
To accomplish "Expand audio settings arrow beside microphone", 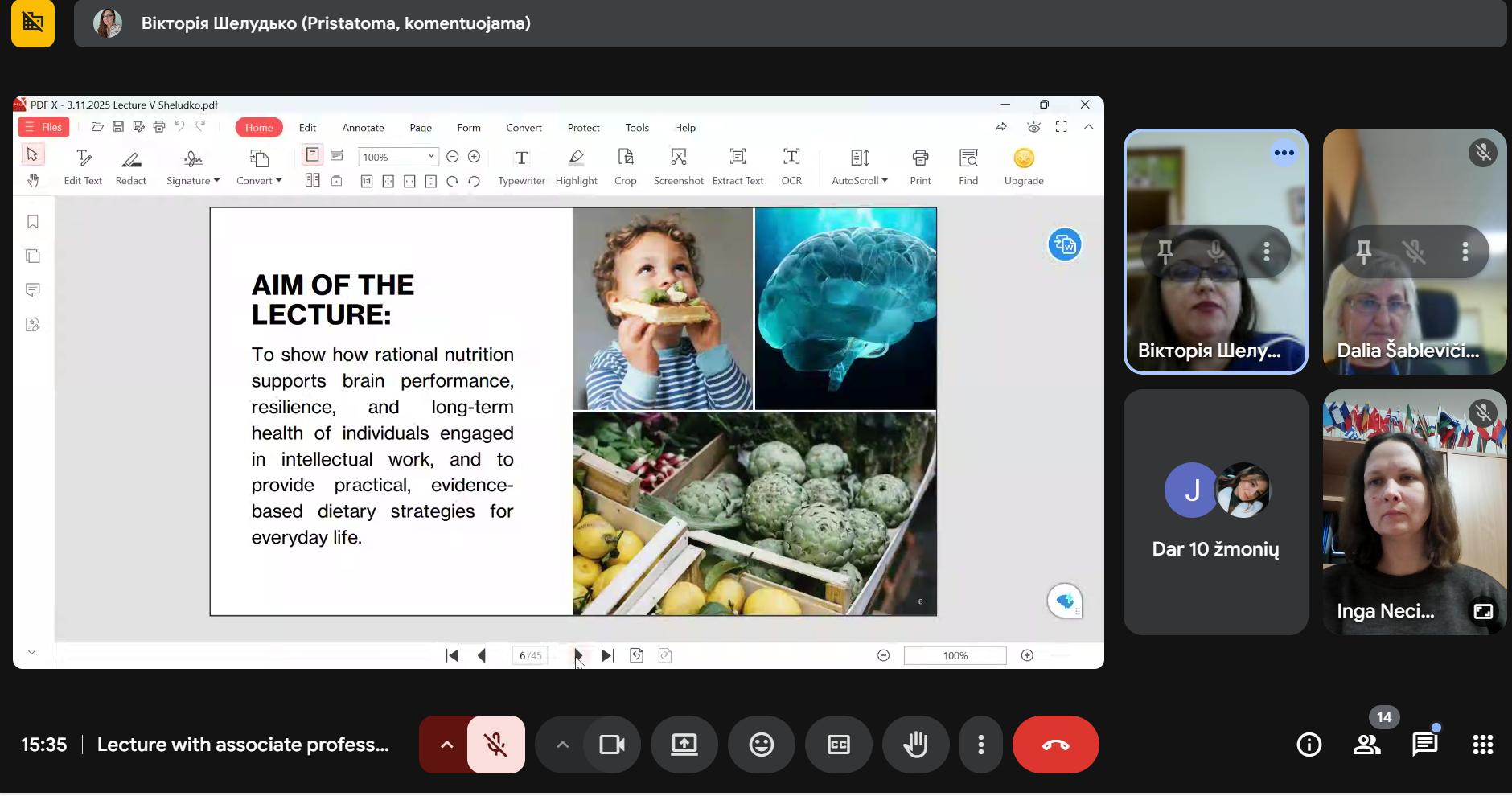I will (x=446, y=745).
